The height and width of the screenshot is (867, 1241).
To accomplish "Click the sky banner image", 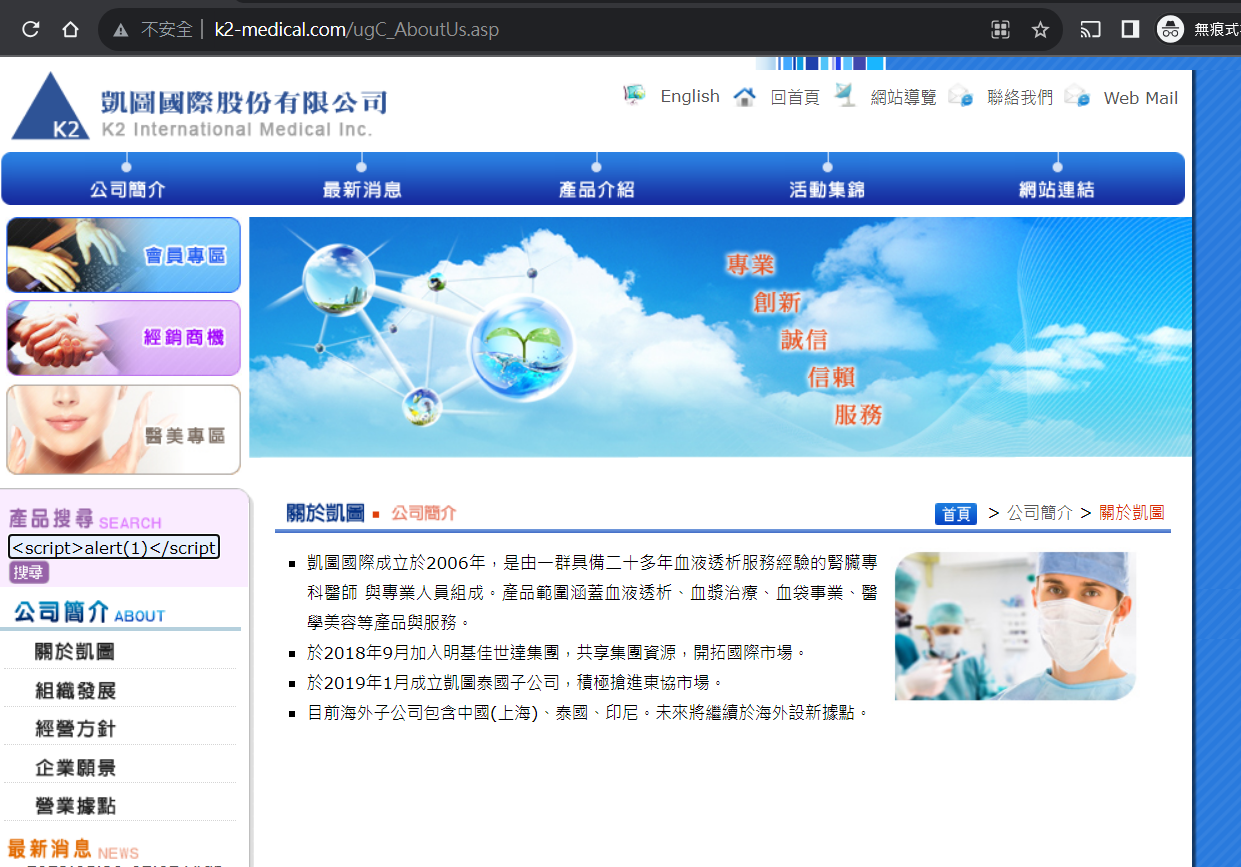I will (720, 337).
